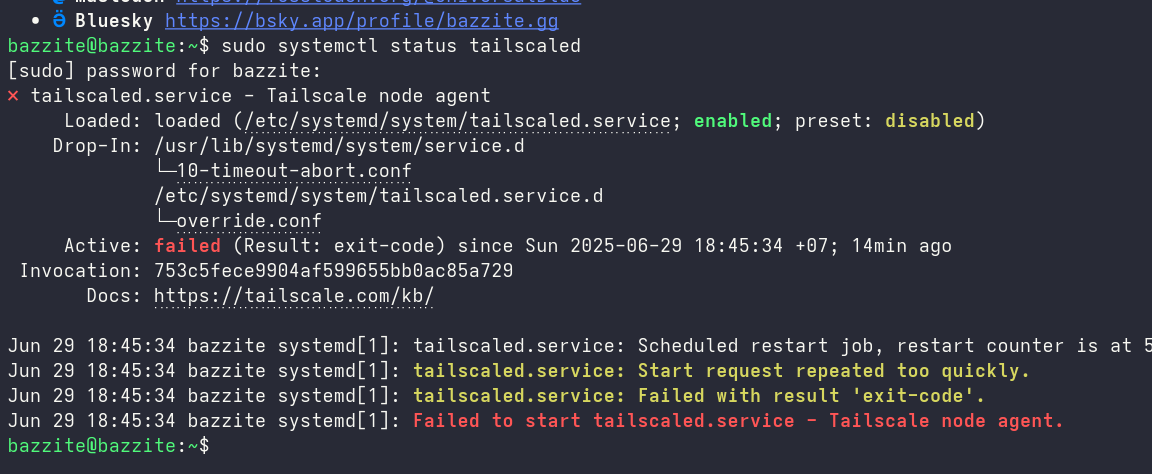Viewport: 1152px width, 474px height.
Task: Click the yellow 'disabled' preset text
Action: click(x=930, y=121)
